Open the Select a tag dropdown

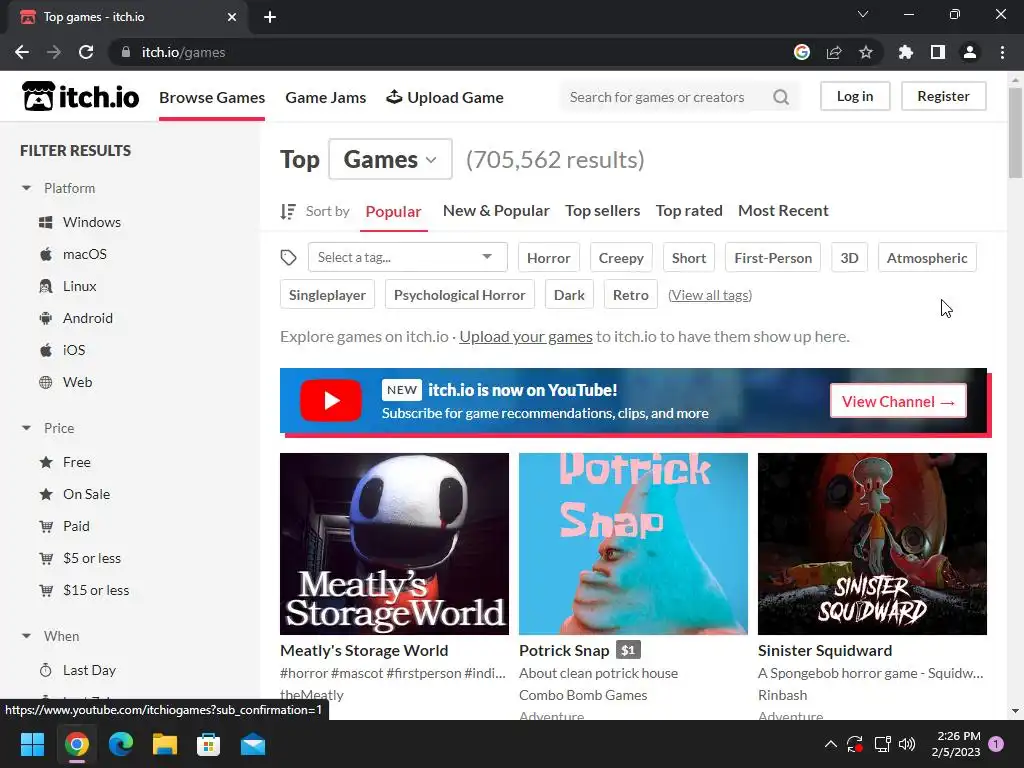pyautogui.click(x=408, y=257)
